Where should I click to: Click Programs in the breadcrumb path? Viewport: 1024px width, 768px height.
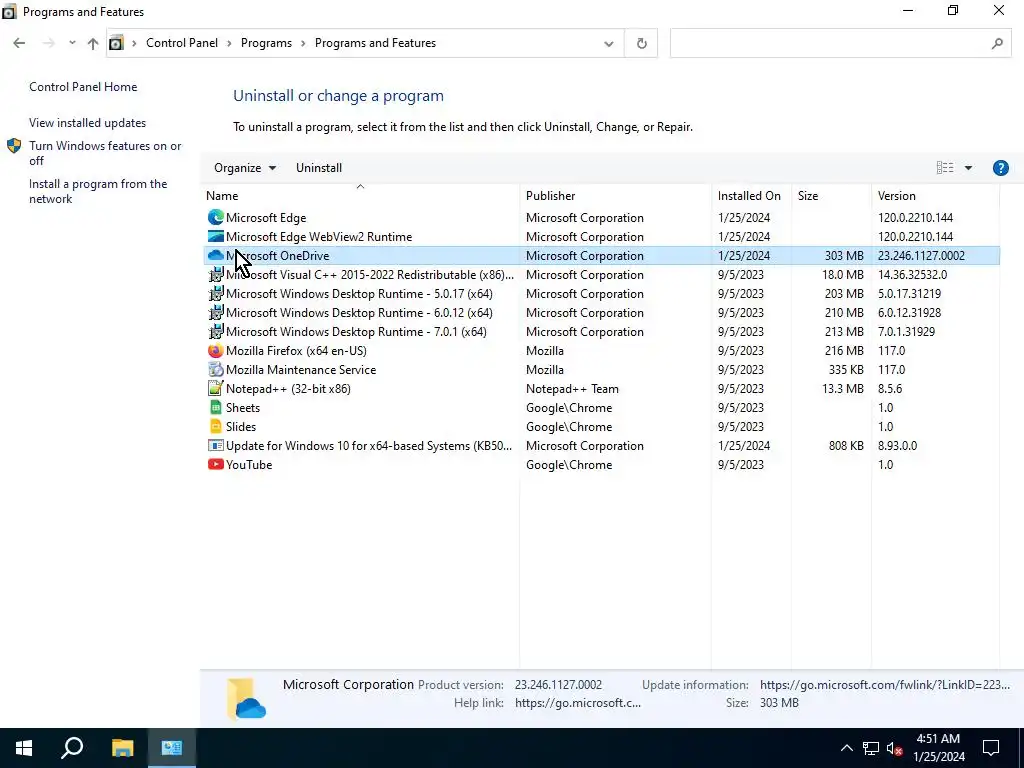tap(266, 43)
